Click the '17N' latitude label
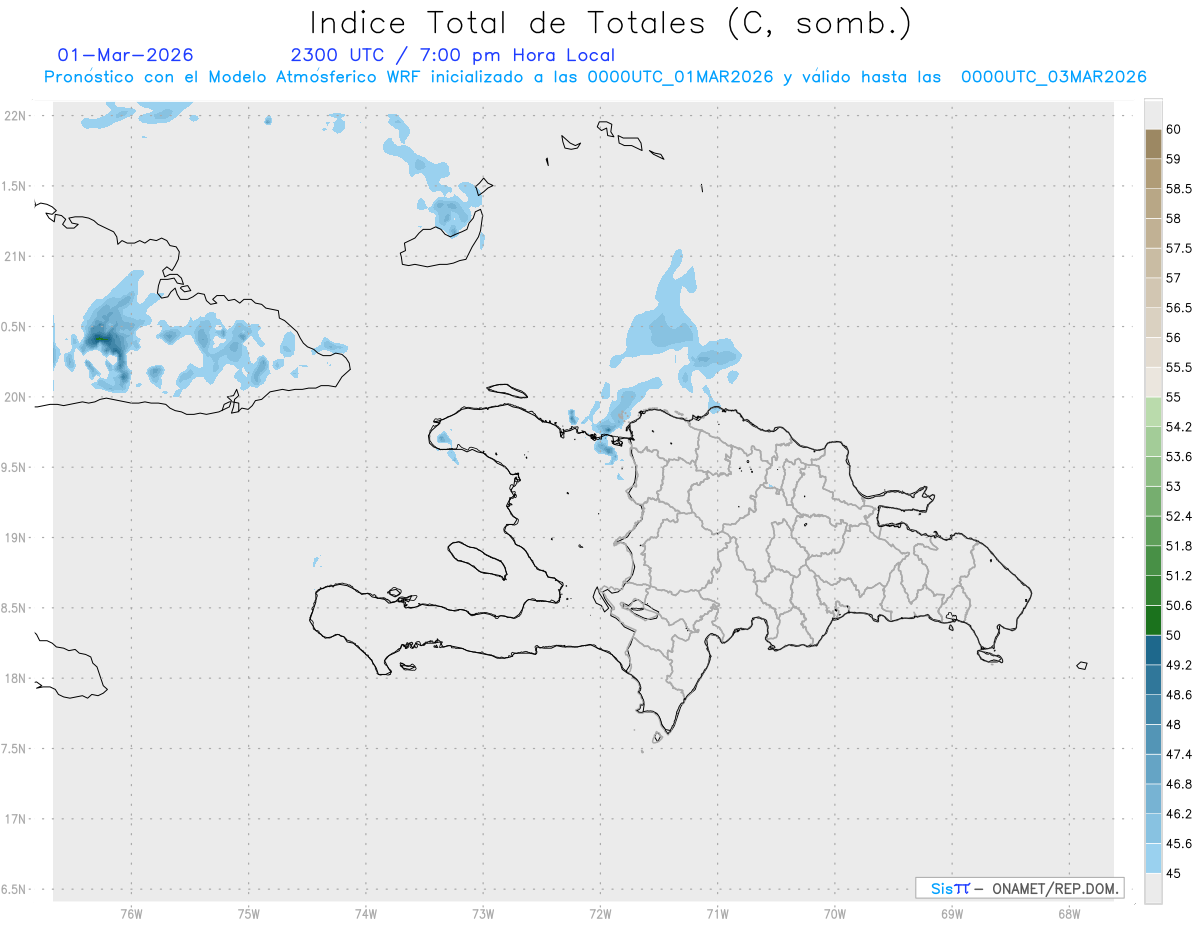The width and height of the screenshot is (1200, 927). pyautogui.click(x=15, y=819)
